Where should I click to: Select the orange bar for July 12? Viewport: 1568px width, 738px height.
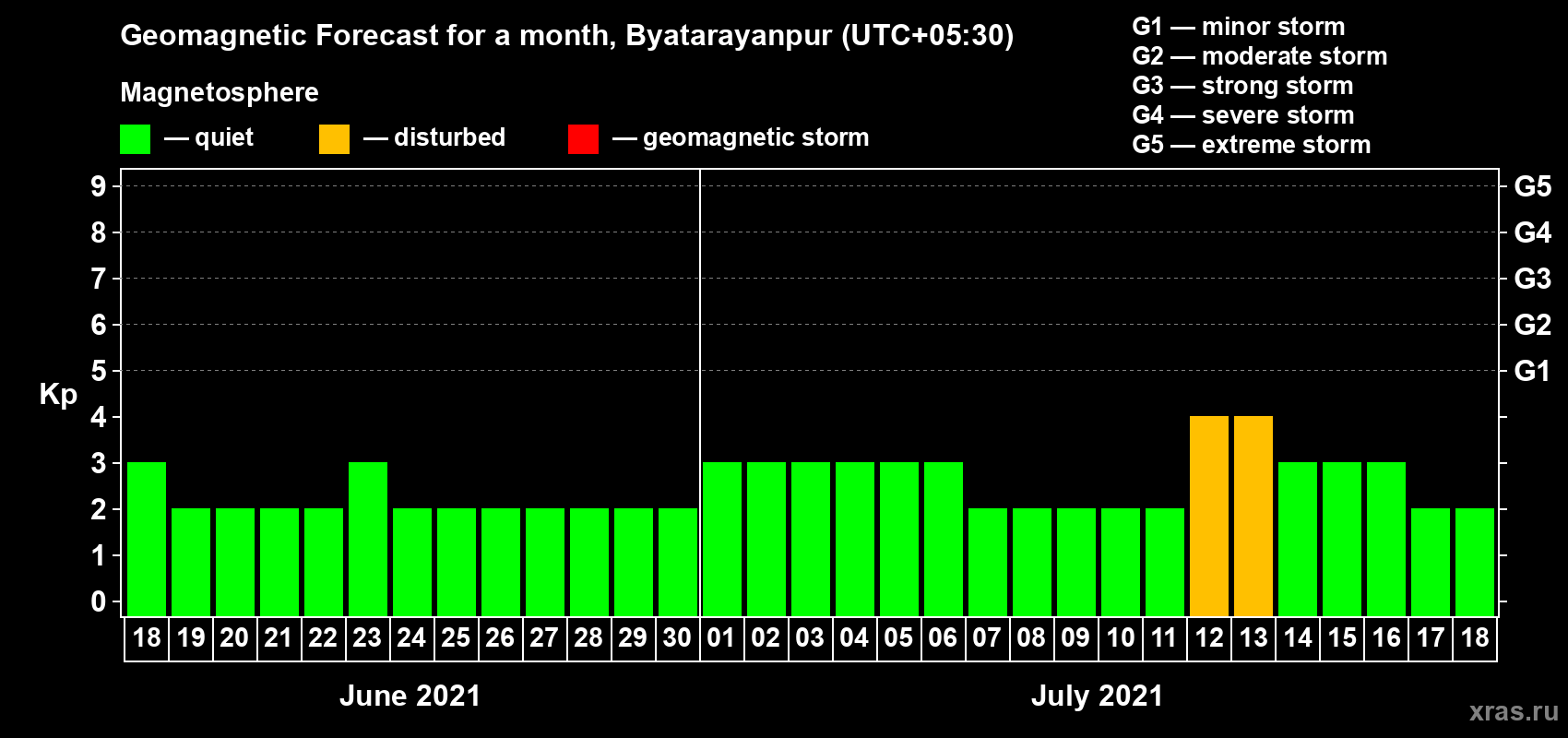[1209, 517]
